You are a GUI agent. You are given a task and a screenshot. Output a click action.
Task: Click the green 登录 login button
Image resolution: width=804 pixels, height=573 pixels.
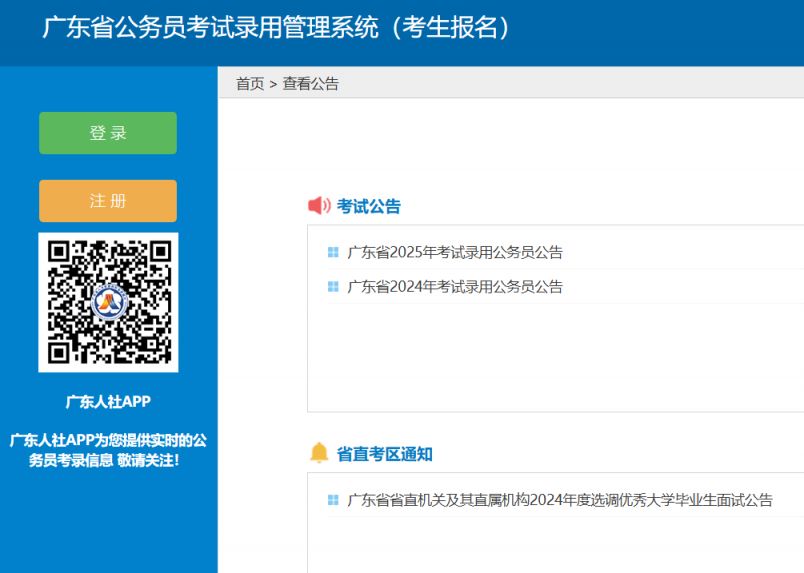(108, 133)
